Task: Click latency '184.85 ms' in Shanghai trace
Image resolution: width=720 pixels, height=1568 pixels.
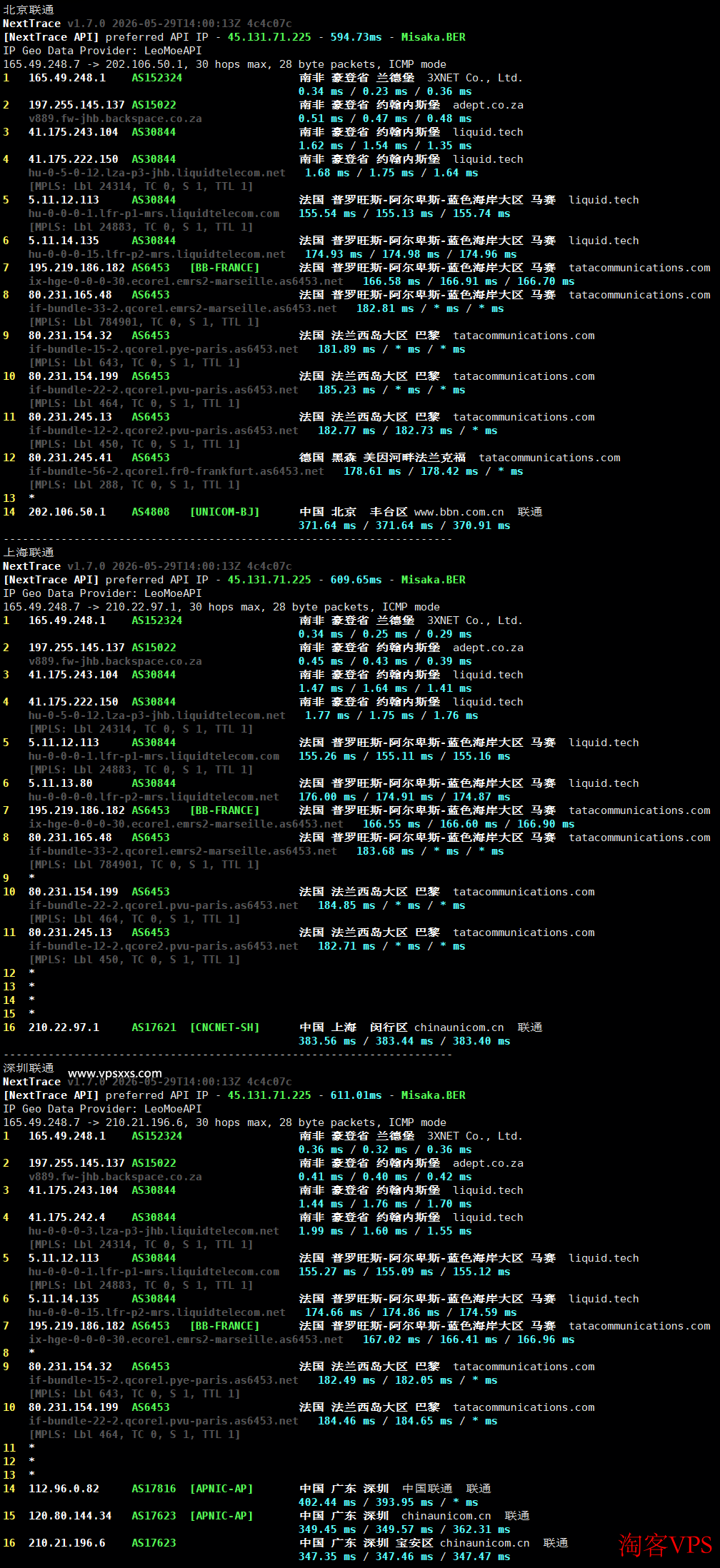Action: tap(346, 905)
